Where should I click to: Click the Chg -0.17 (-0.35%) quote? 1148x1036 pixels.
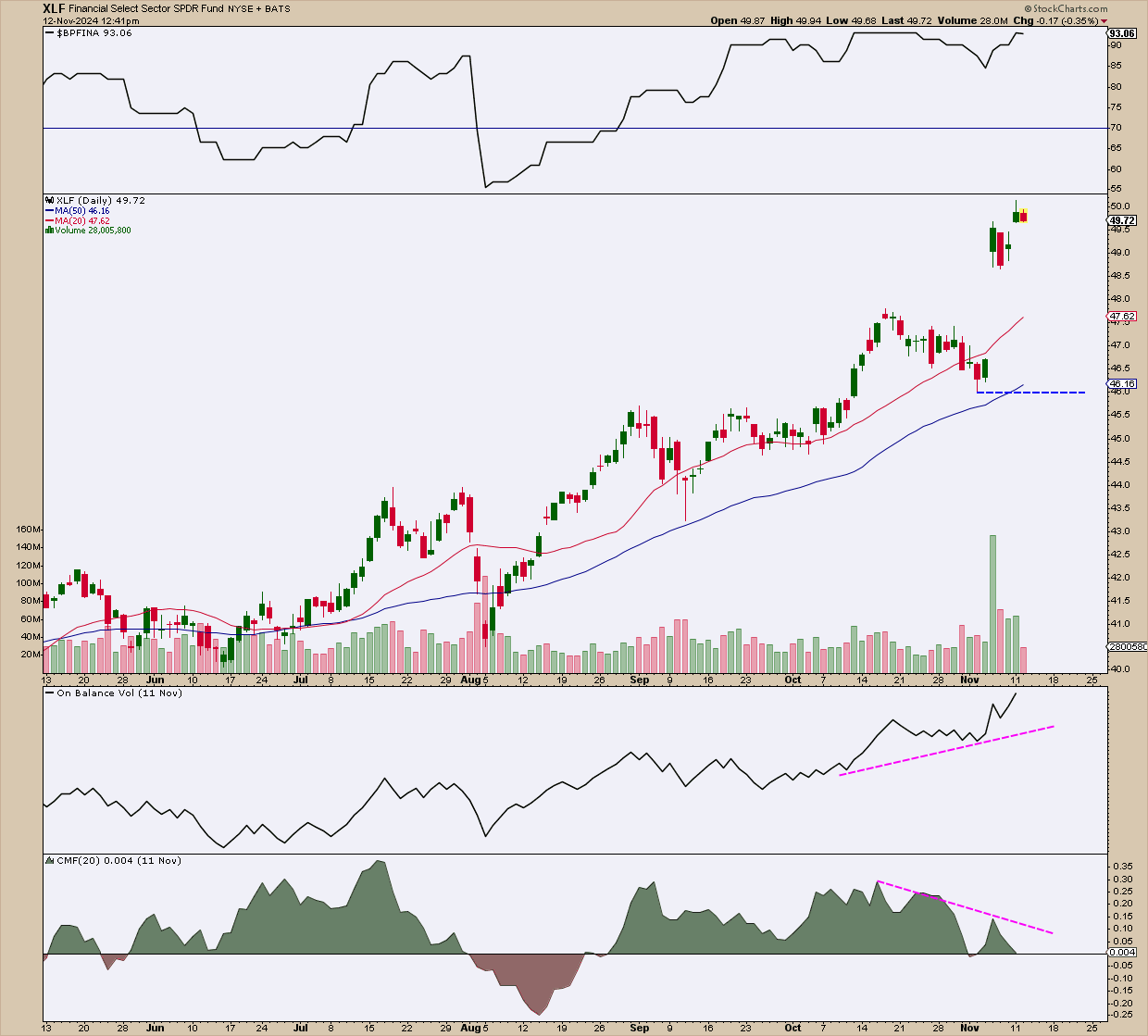[x=1055, y=20]
